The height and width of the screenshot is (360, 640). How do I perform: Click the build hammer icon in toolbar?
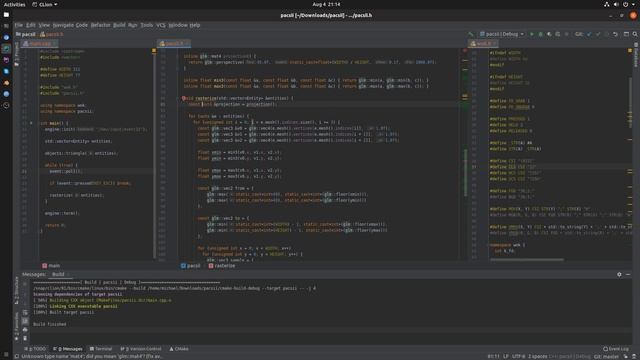click(x=471, y=34)
